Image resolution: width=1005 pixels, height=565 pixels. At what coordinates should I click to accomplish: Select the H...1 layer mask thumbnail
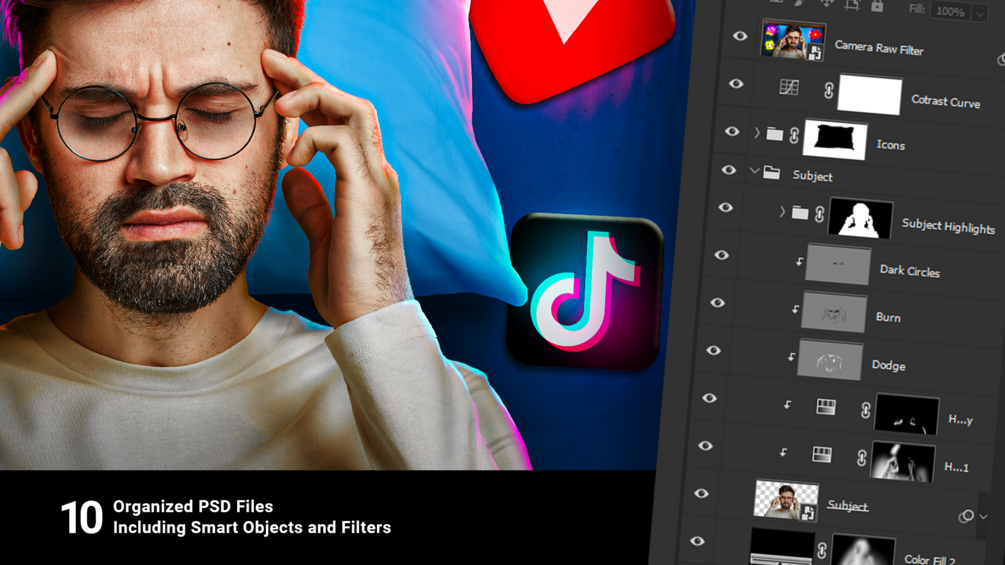click(902, 463)
